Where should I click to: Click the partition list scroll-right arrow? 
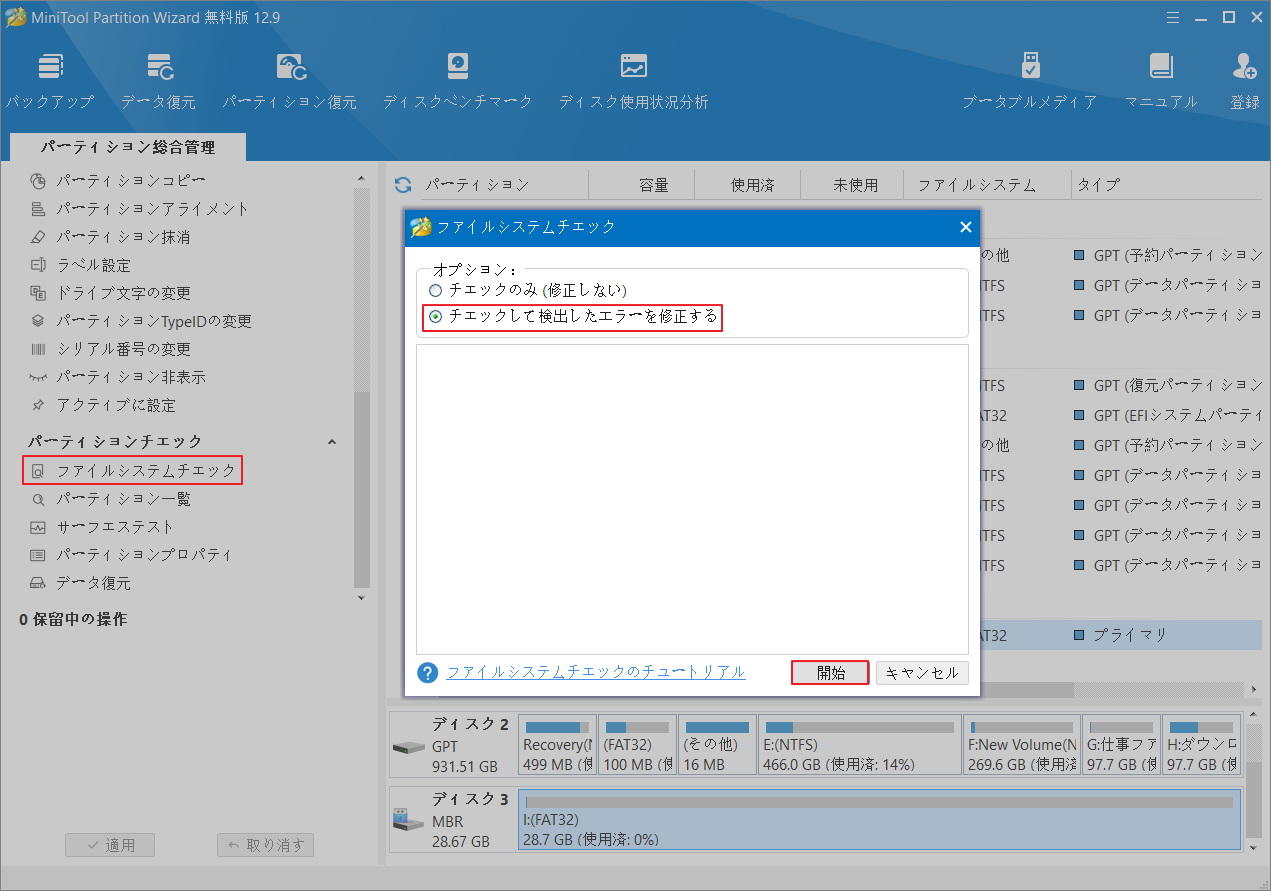point(1255,690)
